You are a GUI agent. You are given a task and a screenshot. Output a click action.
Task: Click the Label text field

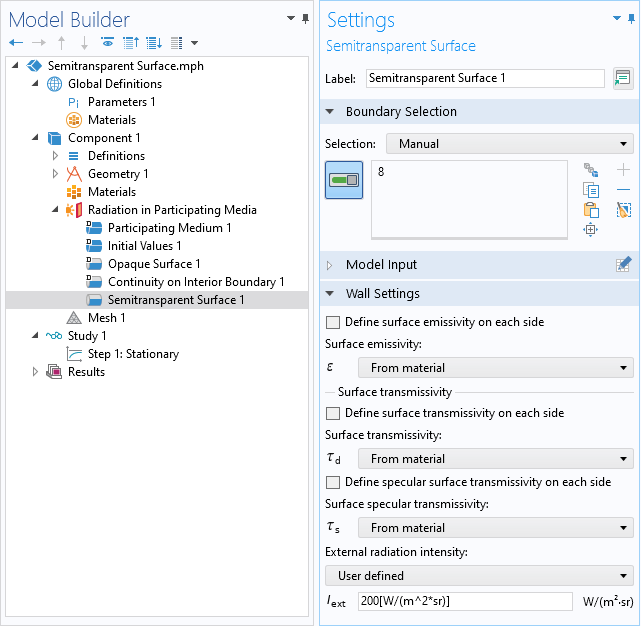pyautogui.click(x=484, y=78)
